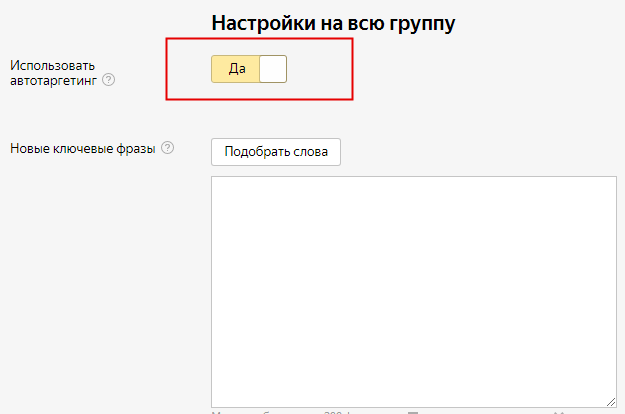The height and width of the screenshot is (414, 625).
Task: Click the word фразы in the left label
Action: 135,149
